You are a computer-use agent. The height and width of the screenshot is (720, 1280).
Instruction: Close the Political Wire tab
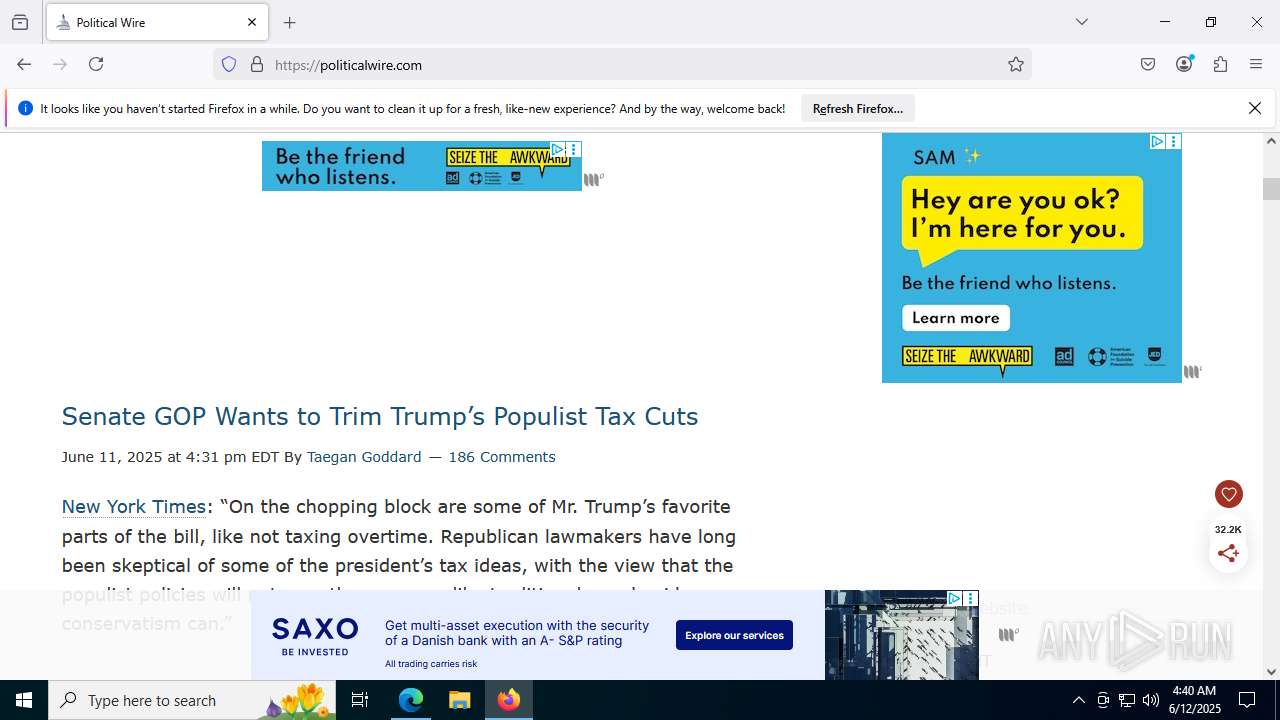click(x=252, y=22)
